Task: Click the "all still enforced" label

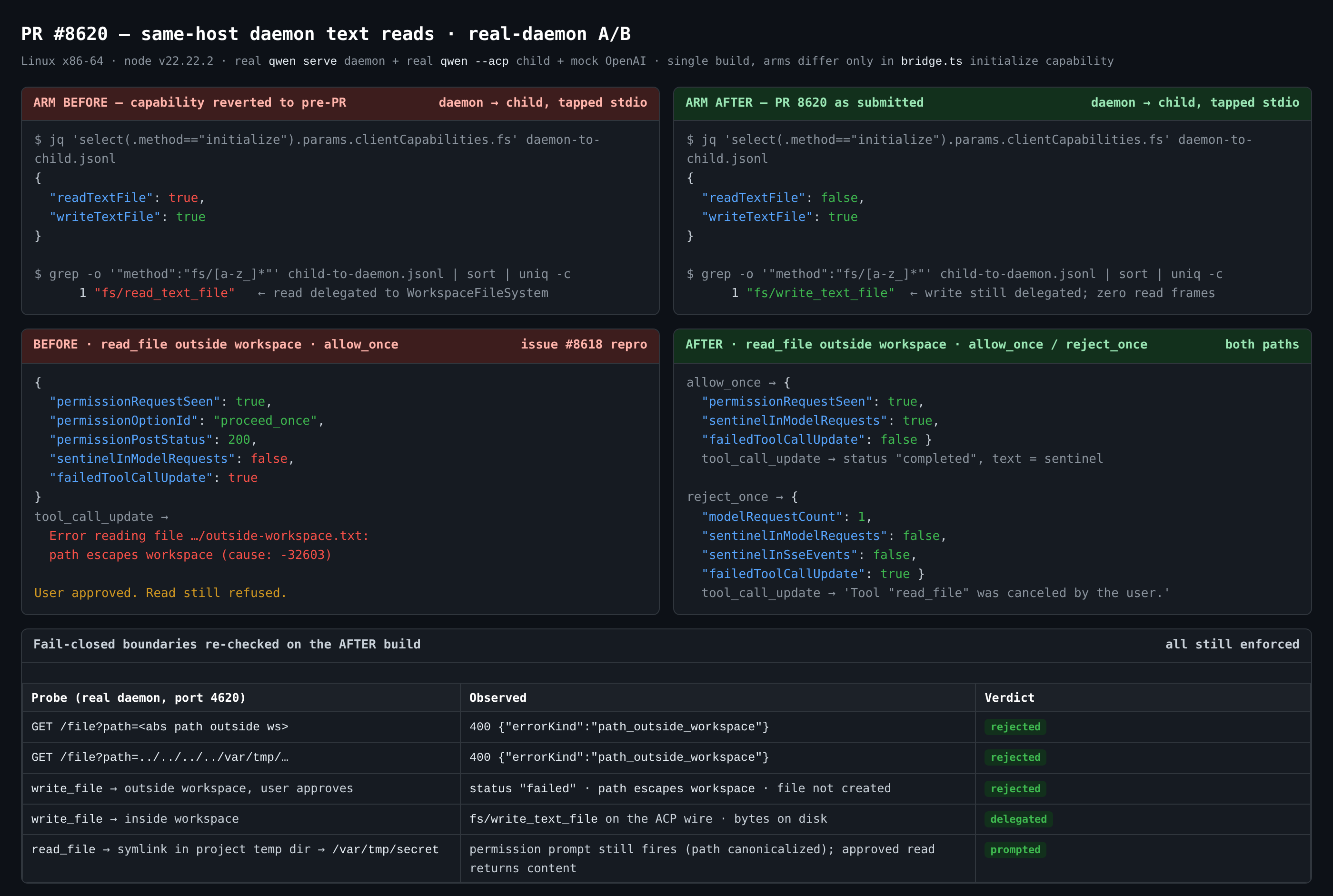Action: [x=1232, y=645]
